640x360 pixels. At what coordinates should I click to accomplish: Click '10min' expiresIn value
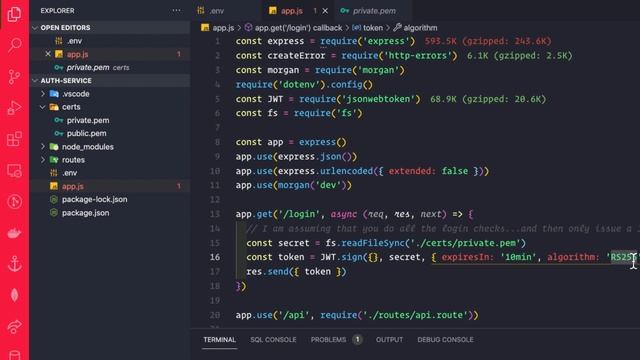tap(518, 257)
